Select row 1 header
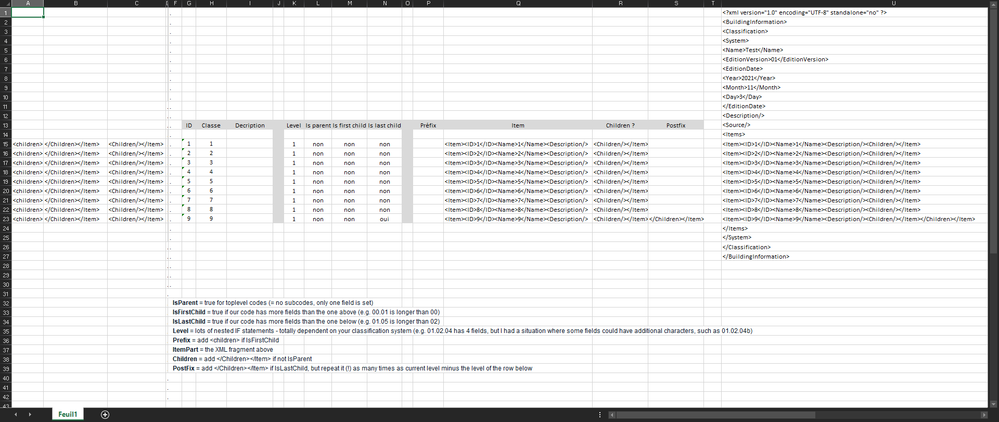The image size is (999, 422). coord(6,12)
